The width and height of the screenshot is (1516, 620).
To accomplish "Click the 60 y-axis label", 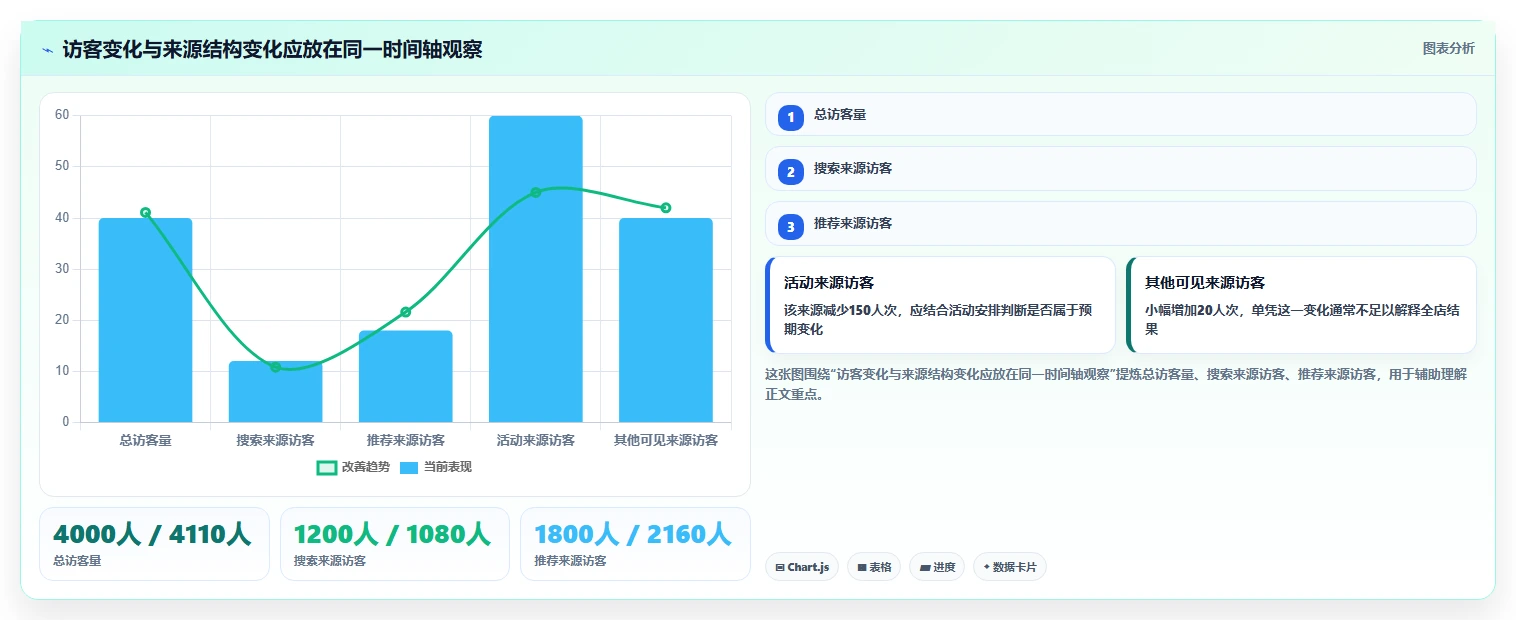I will click(62, 115).
